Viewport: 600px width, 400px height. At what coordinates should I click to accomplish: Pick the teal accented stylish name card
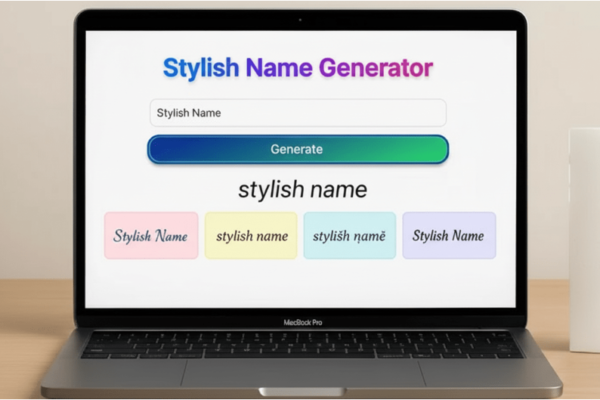coord(349,236)
